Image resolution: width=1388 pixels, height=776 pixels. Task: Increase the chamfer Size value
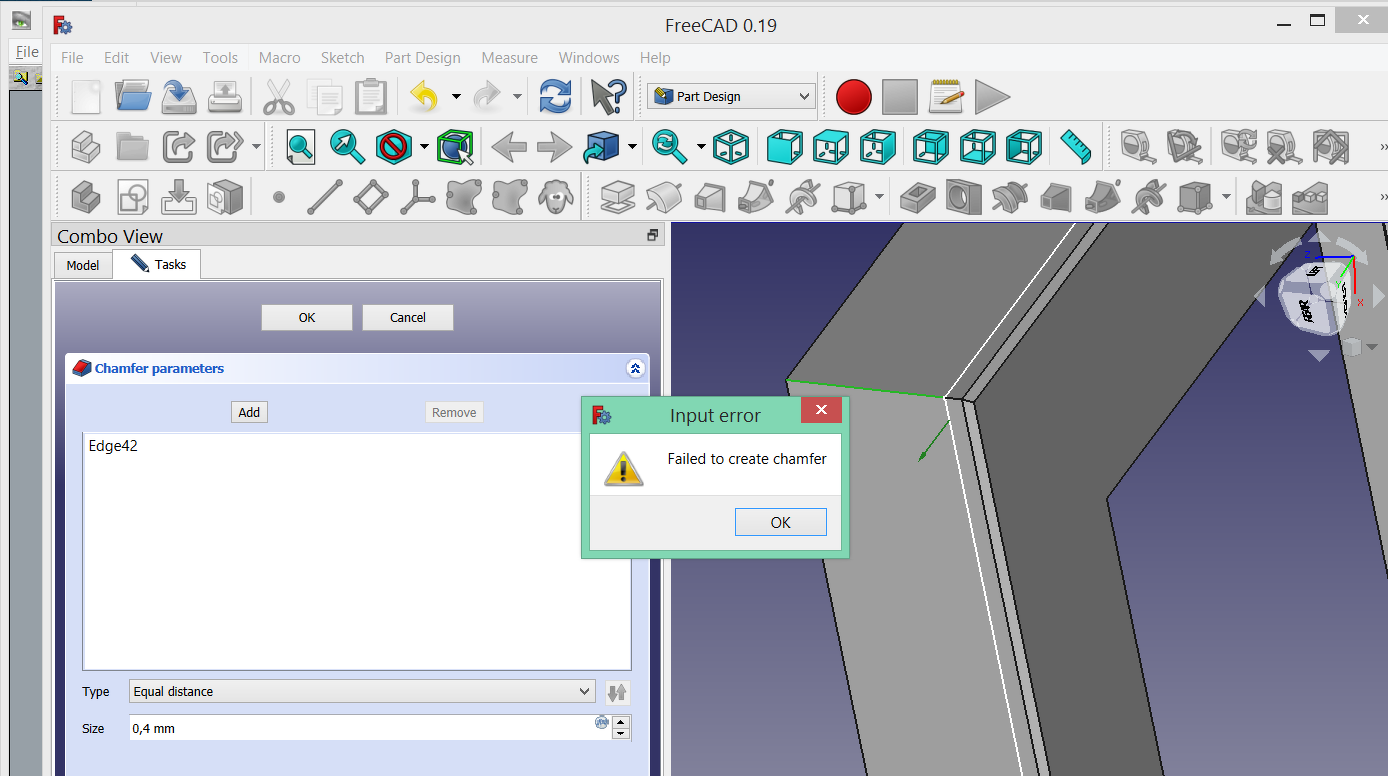[621, 722]
